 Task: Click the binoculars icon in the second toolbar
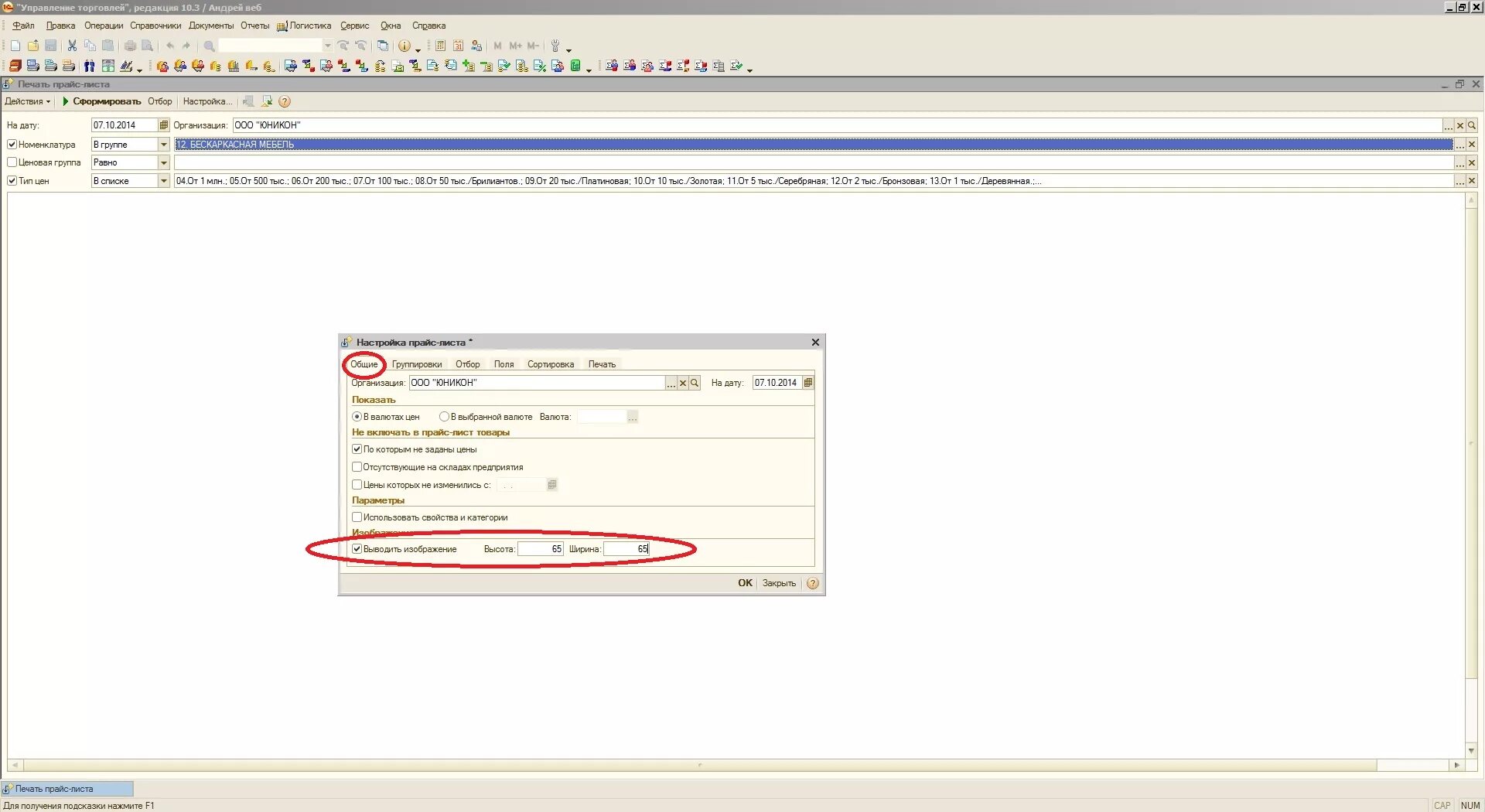tap(90, 66)
